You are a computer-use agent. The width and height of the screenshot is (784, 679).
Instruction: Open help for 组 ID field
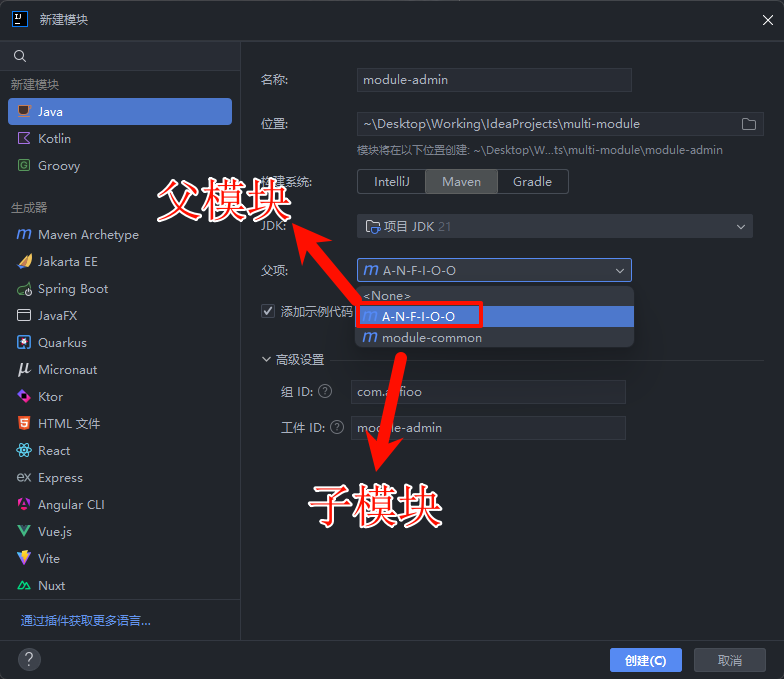point(325,391)
